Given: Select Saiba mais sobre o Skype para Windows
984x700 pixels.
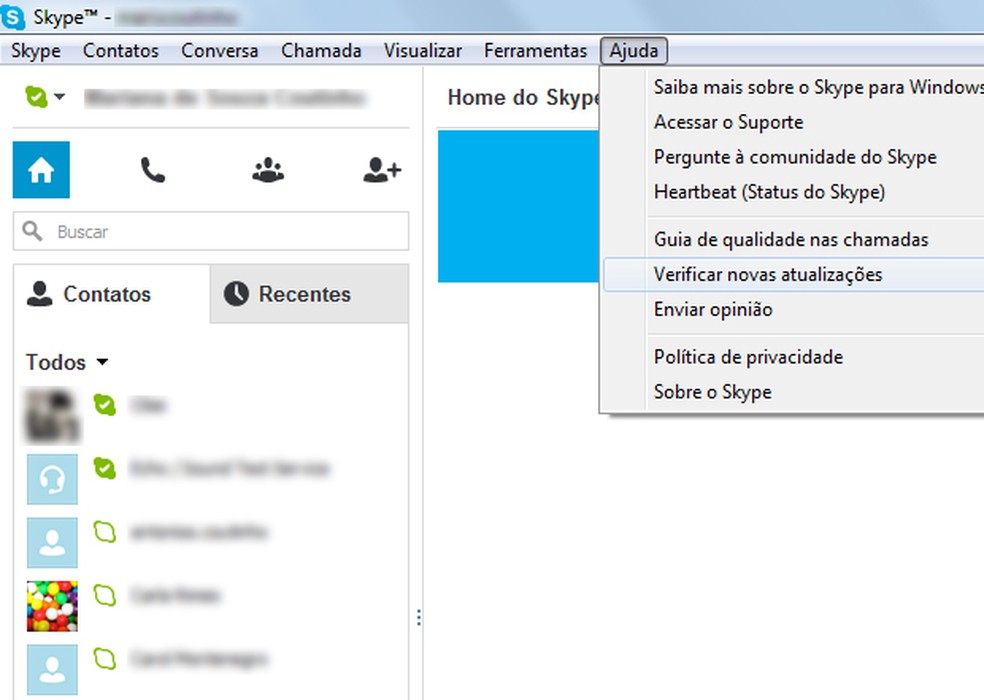Looking at the screenshot, I should pyautogui.click(x=794, y=87).
